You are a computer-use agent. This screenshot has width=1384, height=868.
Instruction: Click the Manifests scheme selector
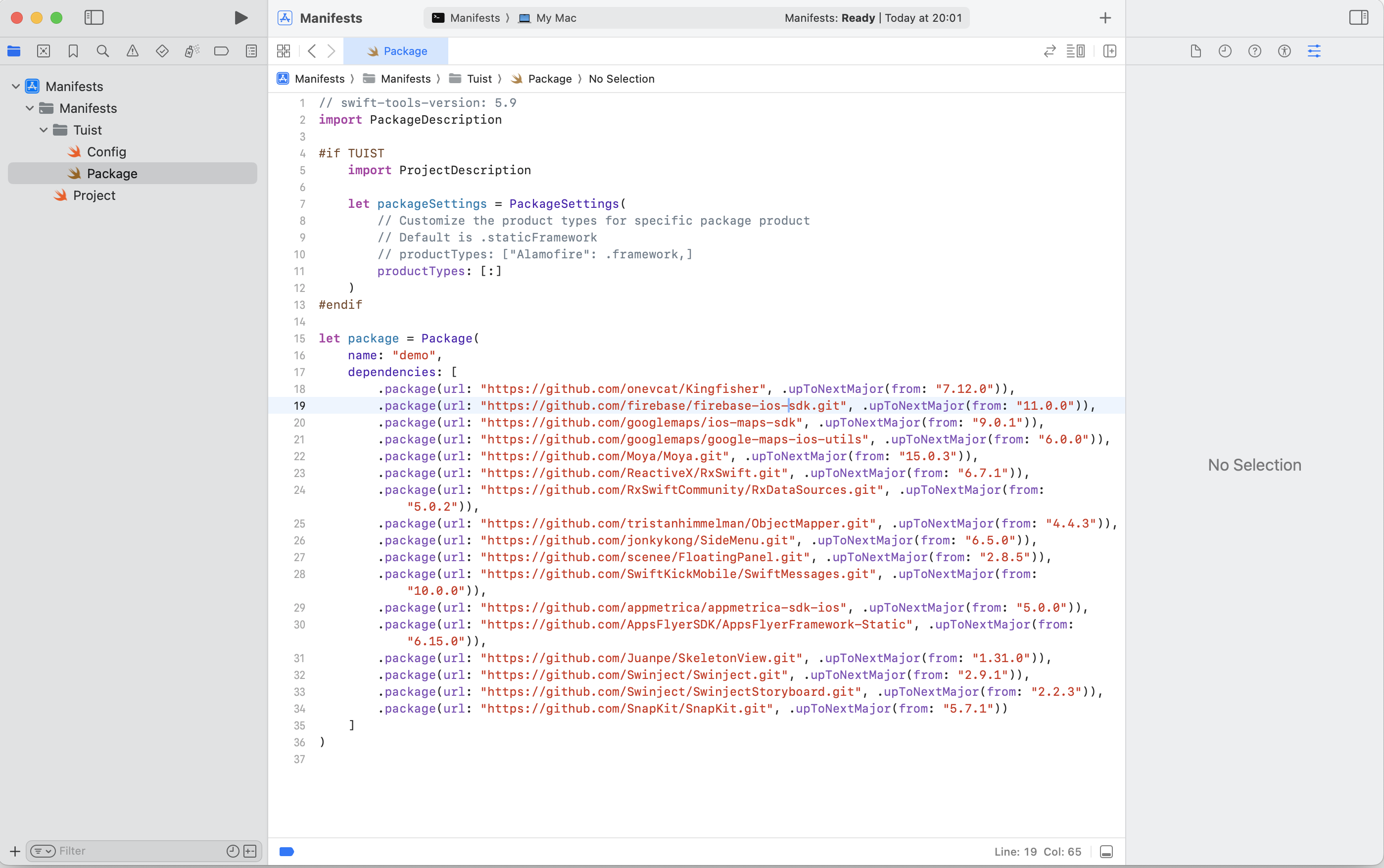point(466,18)
